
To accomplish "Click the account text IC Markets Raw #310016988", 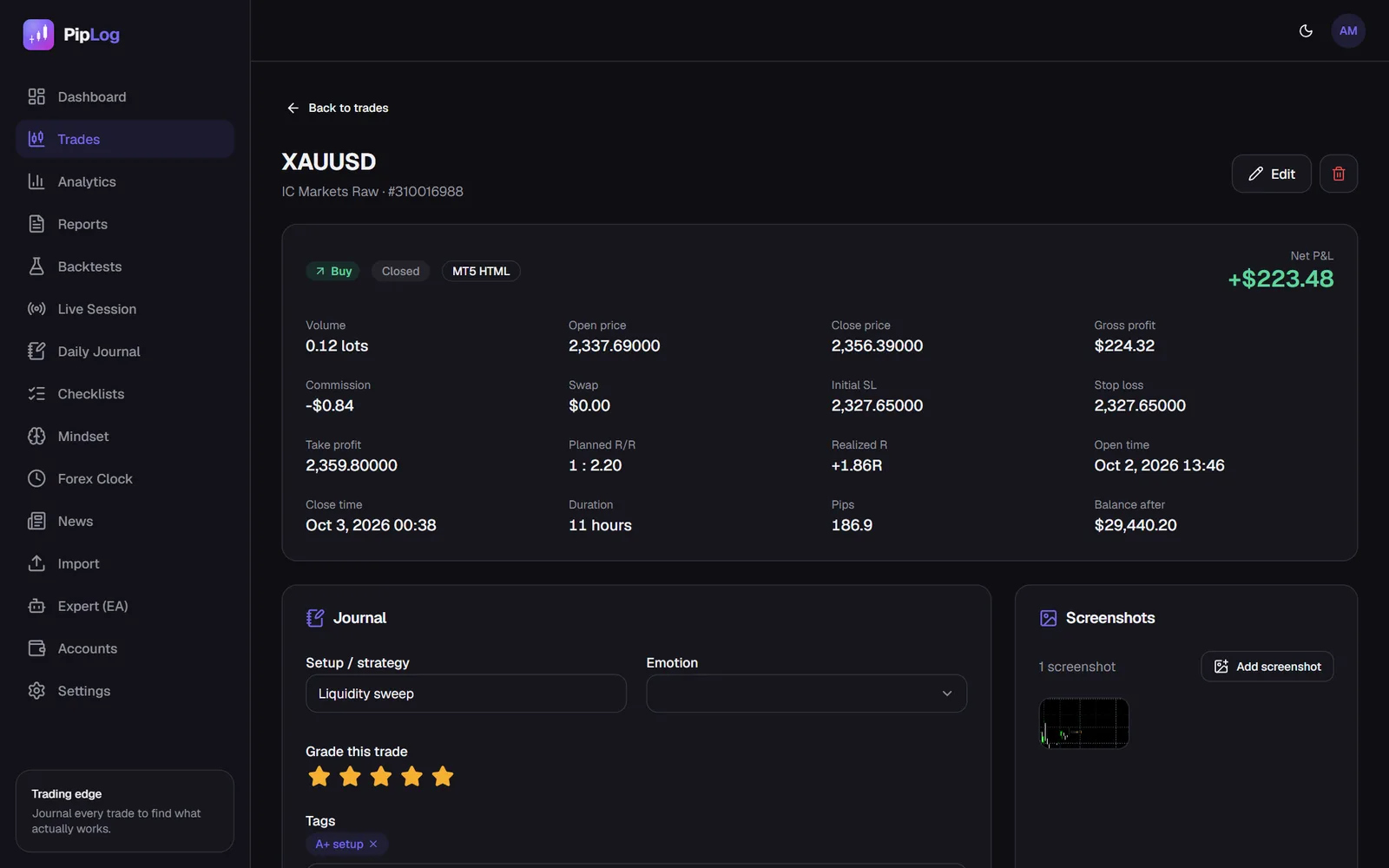I will pos(372,191).
